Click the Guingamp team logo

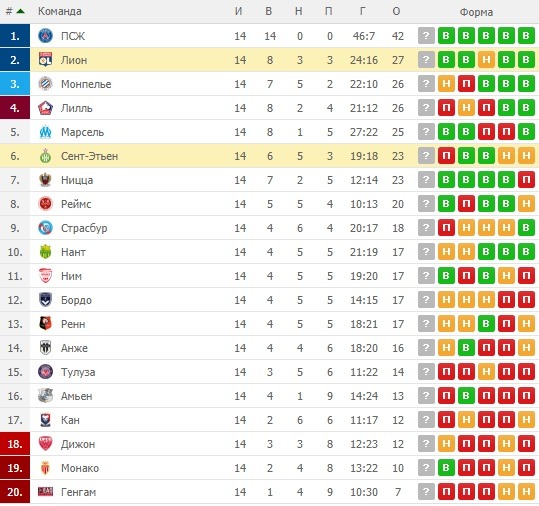tap(45, 492)
